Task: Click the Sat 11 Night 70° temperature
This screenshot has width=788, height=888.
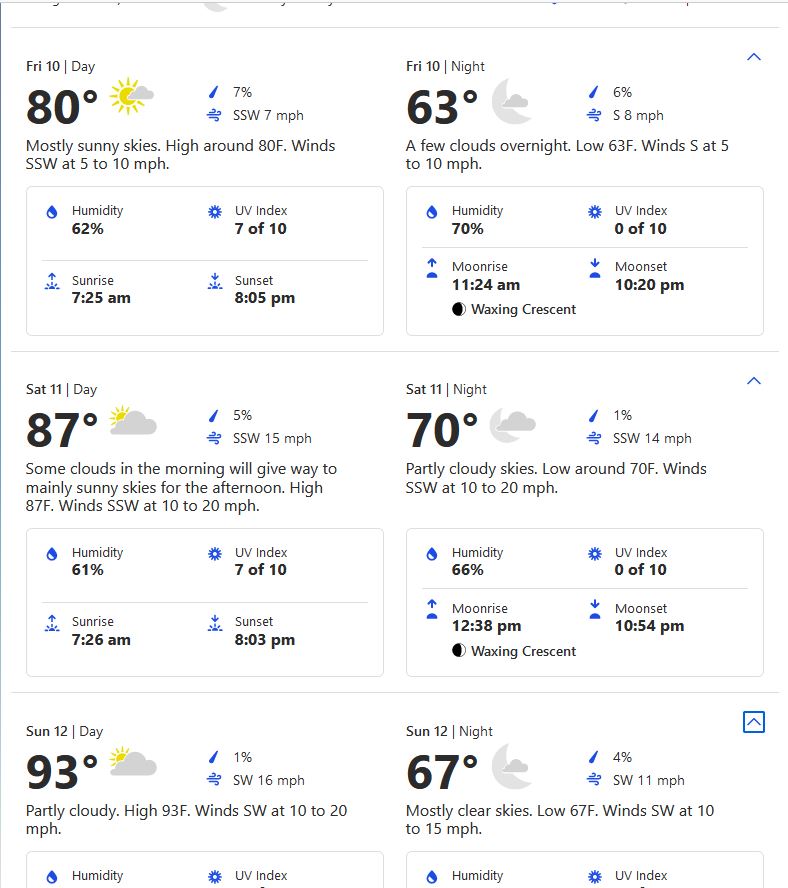Action: click(x=441, y=431)
